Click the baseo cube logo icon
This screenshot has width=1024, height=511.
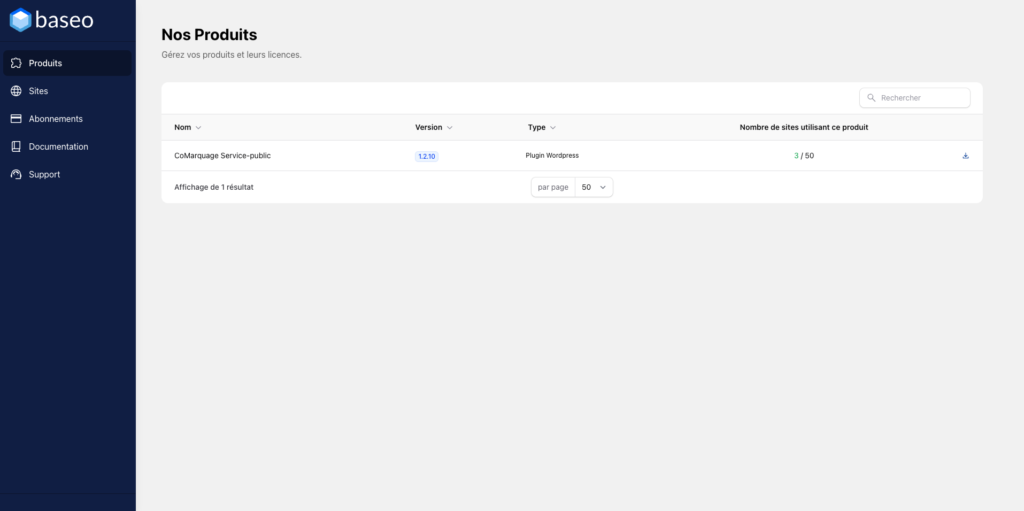point(20,20)
